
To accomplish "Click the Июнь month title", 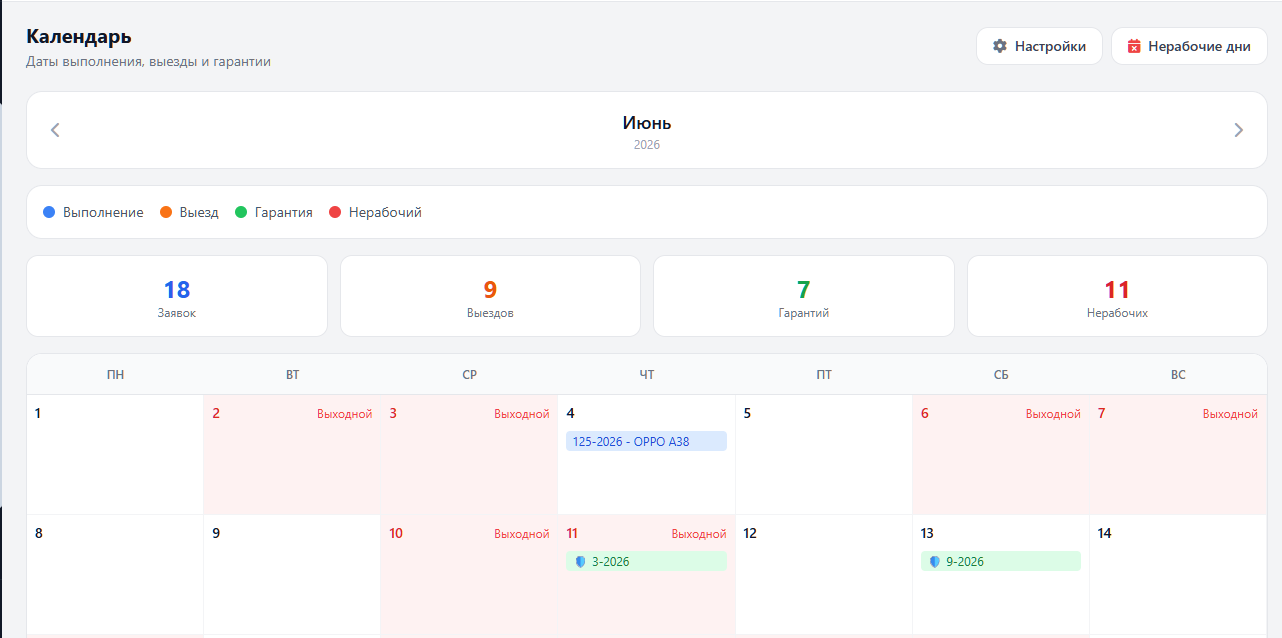I will [x=647, y=123].
